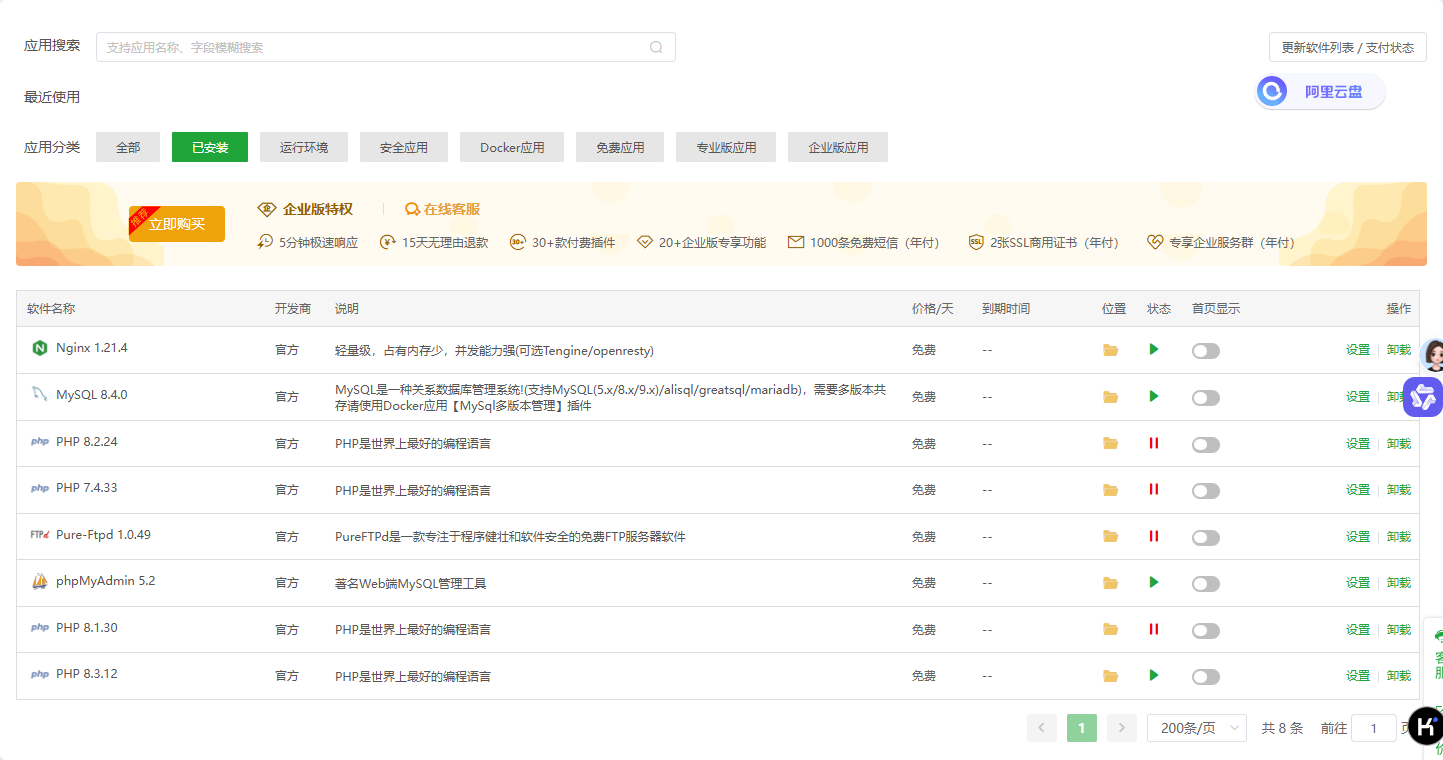Open the Pure-Ftpd 1.0.49 folder location
1443x760 pixels.
(x=1110, y=536)
